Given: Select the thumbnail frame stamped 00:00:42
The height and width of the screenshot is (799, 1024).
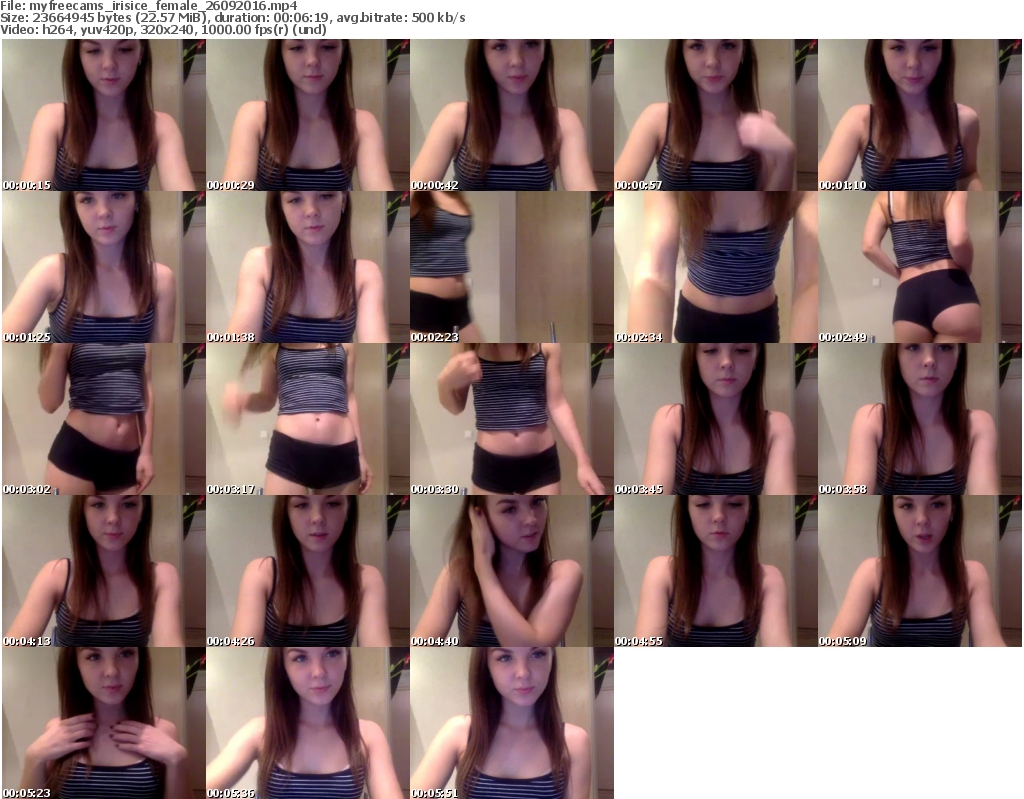Looking at the screenshot, I should pyautogui.click(x=512, y=115).
